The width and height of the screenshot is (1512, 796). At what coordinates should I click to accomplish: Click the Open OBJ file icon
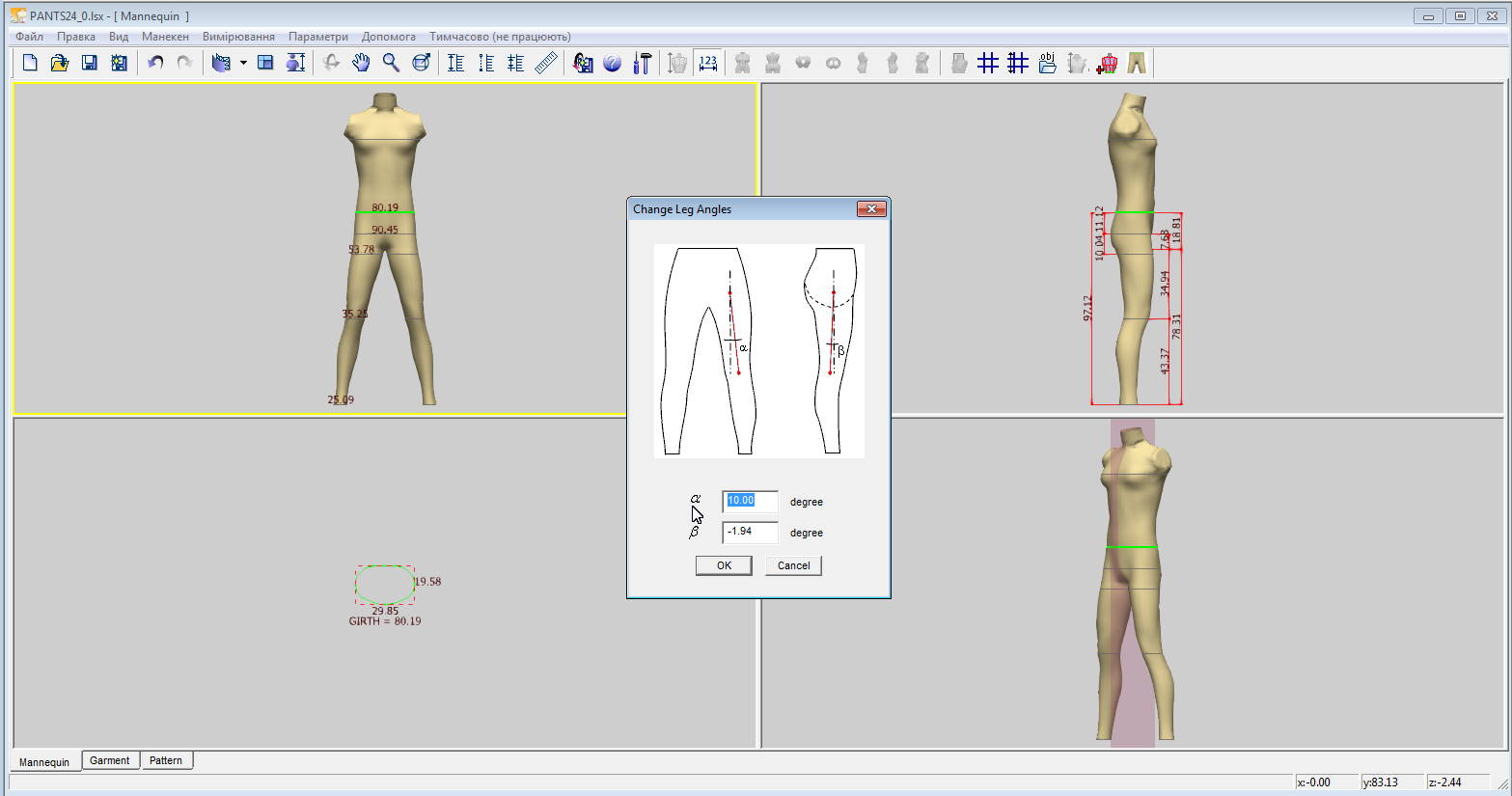[1047, 64]
